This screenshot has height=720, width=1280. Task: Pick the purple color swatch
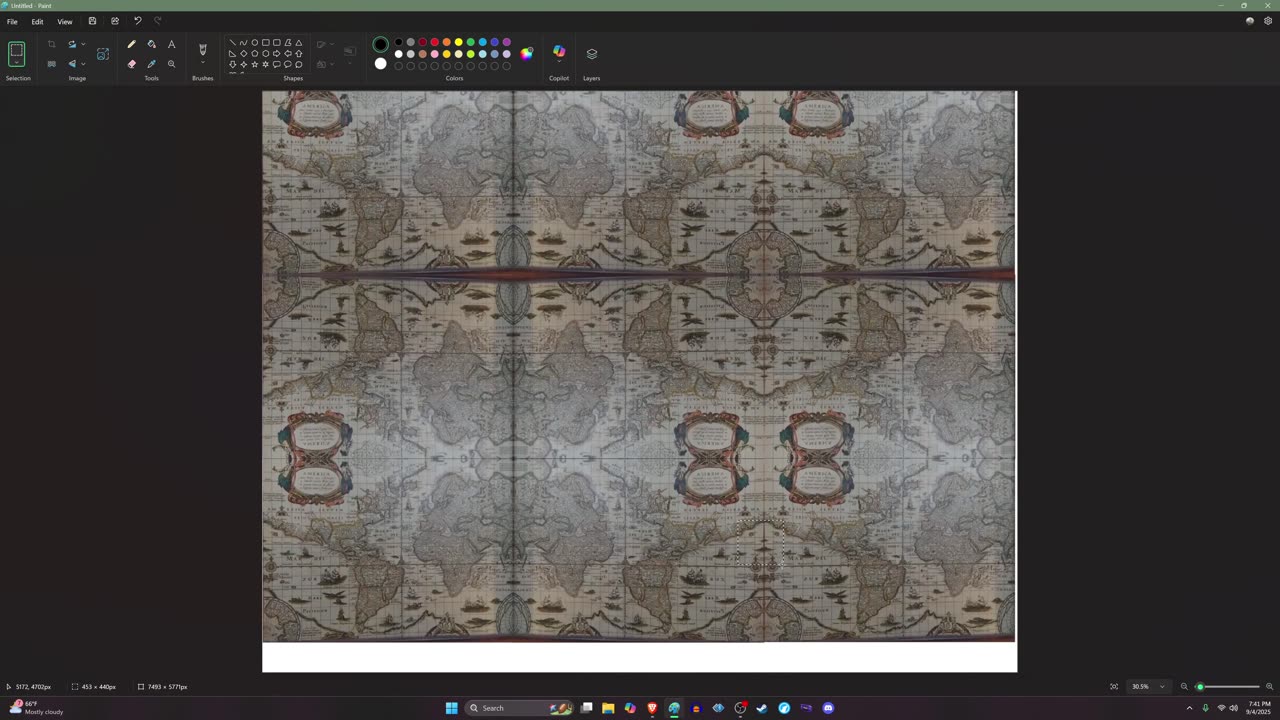click(x=506, y=42)
